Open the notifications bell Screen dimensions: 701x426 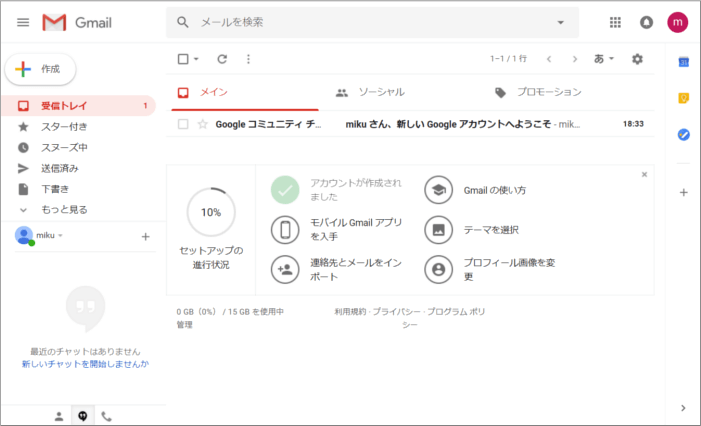(x=646, y=22)
